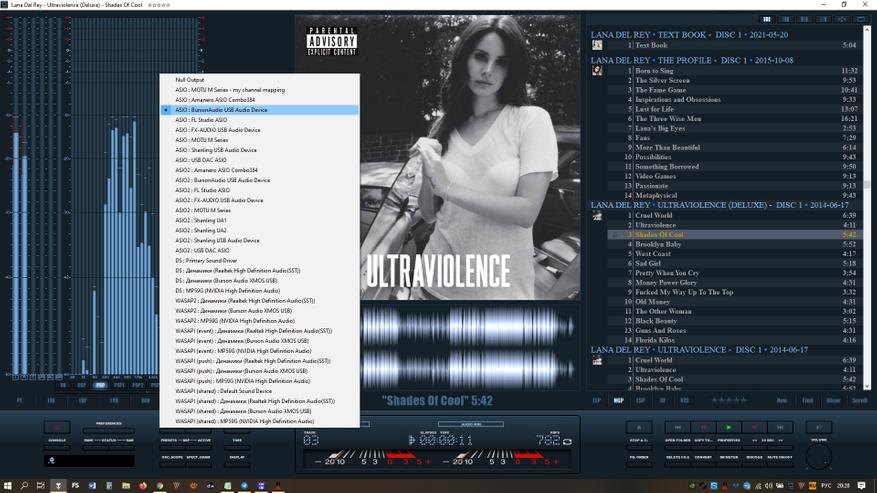This screenshot has height=493, width=877.
Task: Select Null Output device
Action: (260, 79)
